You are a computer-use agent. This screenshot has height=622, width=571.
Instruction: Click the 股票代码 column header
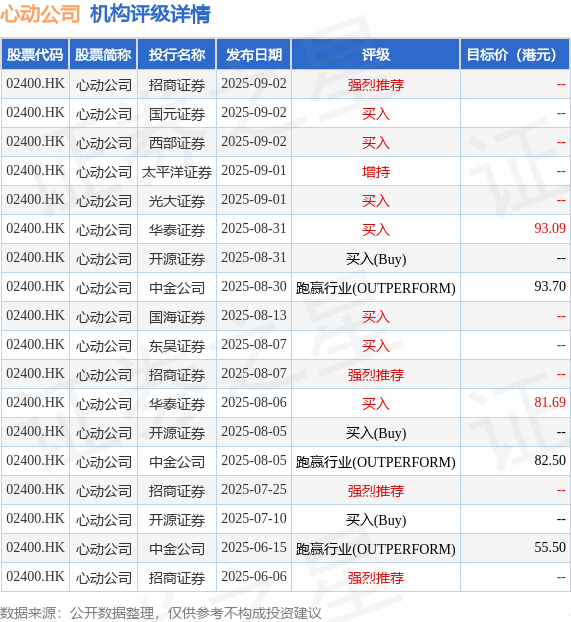pyautogui.click(x=35, y=54)
